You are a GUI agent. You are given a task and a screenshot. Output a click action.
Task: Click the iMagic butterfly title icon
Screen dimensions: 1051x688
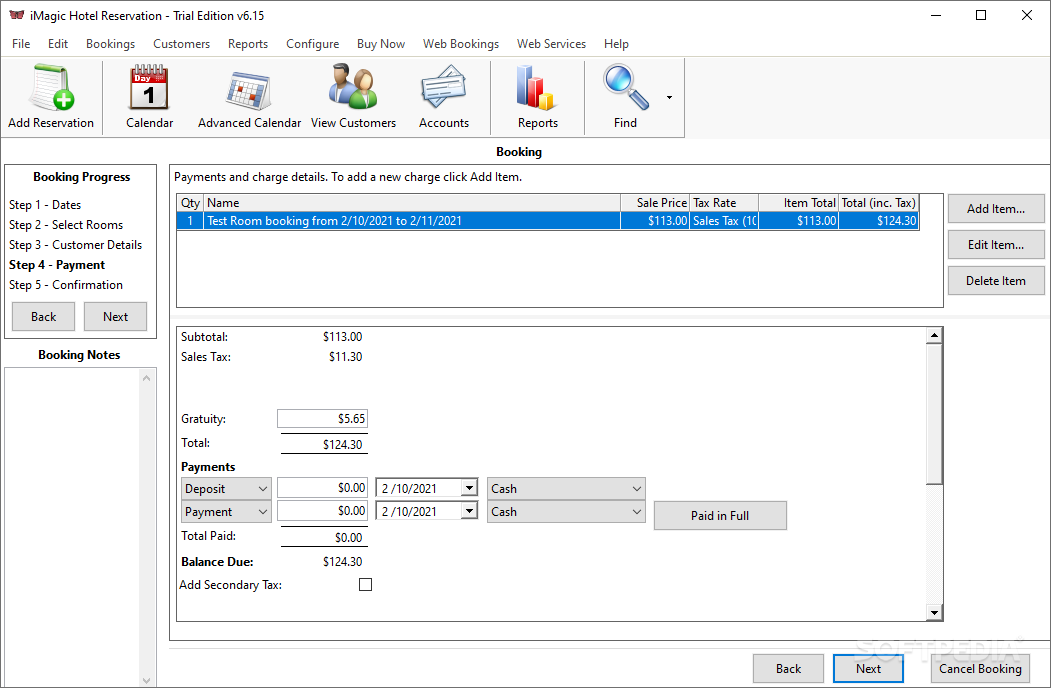click(17, 15)
